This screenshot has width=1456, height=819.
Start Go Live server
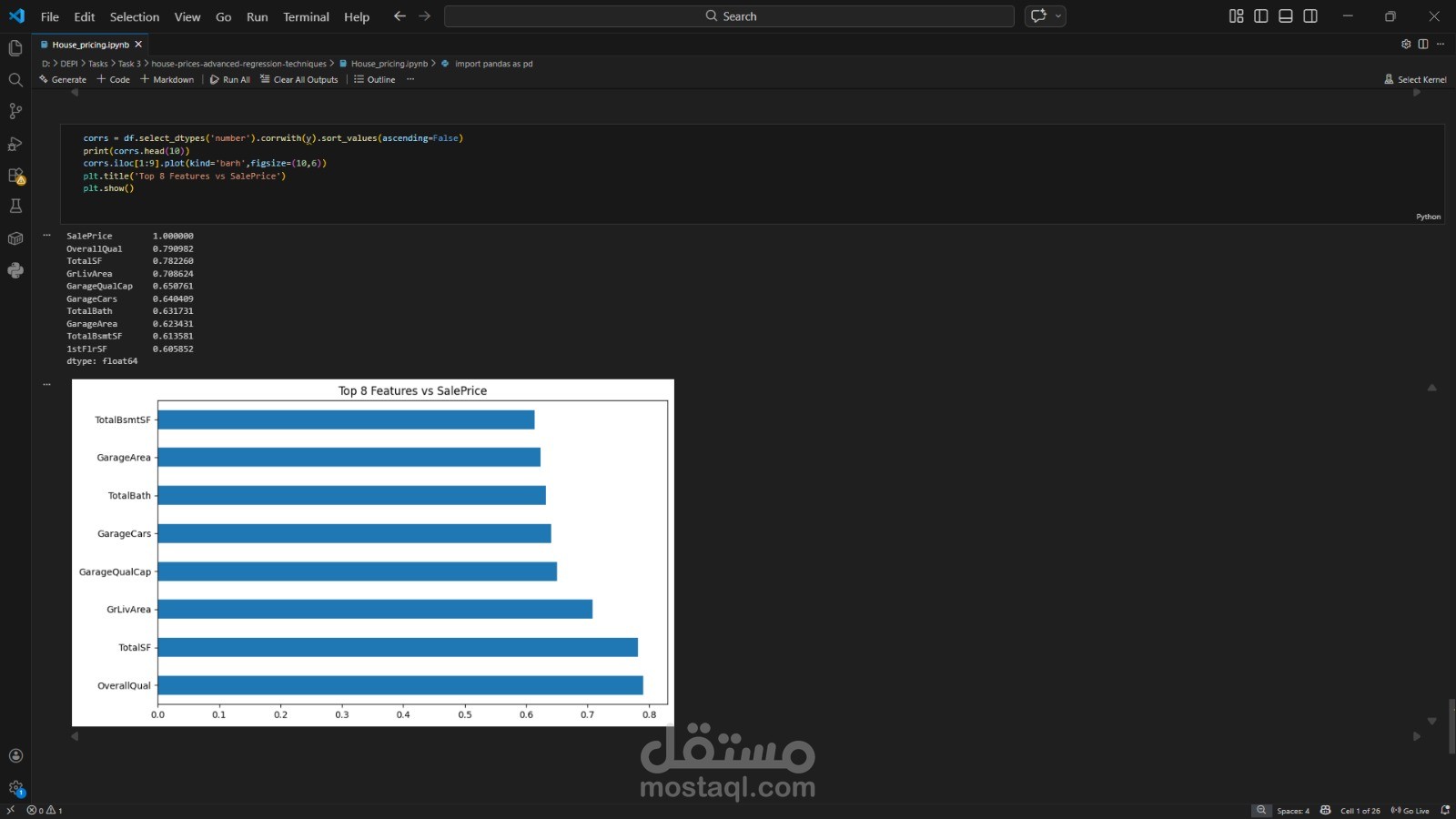pyautogui.click(x=1410, y=811)
